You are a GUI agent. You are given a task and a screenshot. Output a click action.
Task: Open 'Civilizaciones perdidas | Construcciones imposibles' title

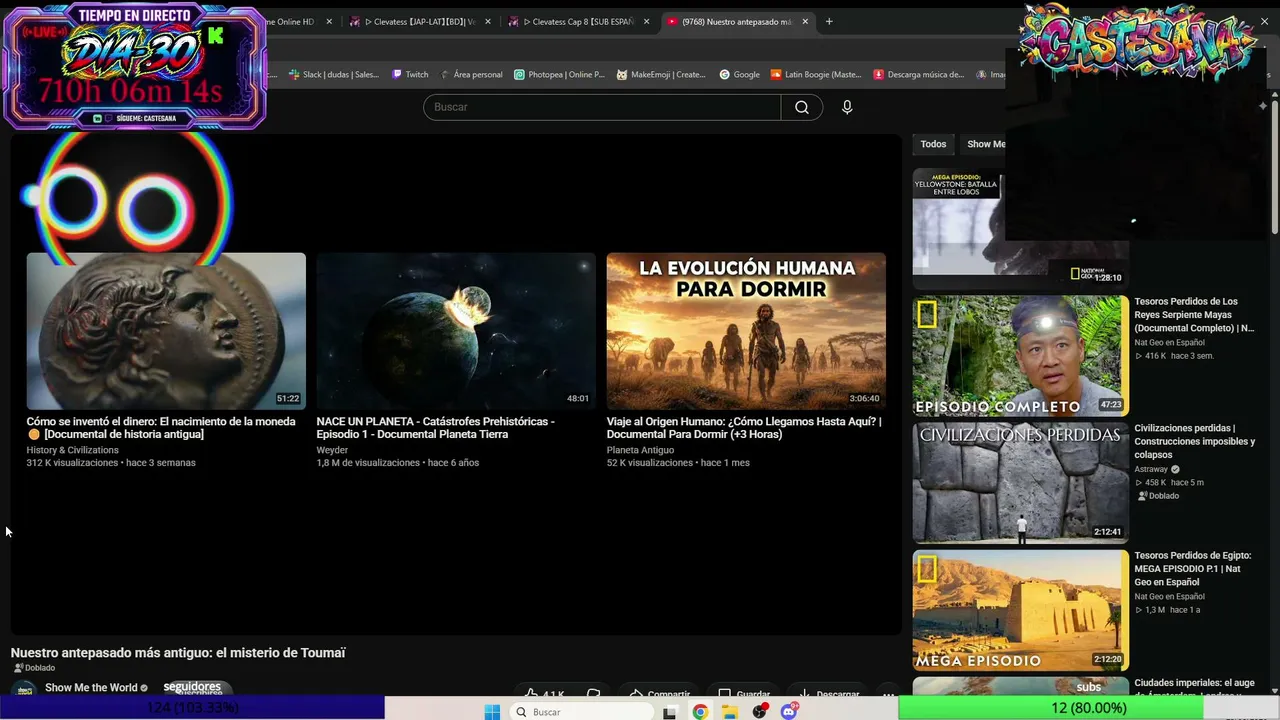[1195, 441]
